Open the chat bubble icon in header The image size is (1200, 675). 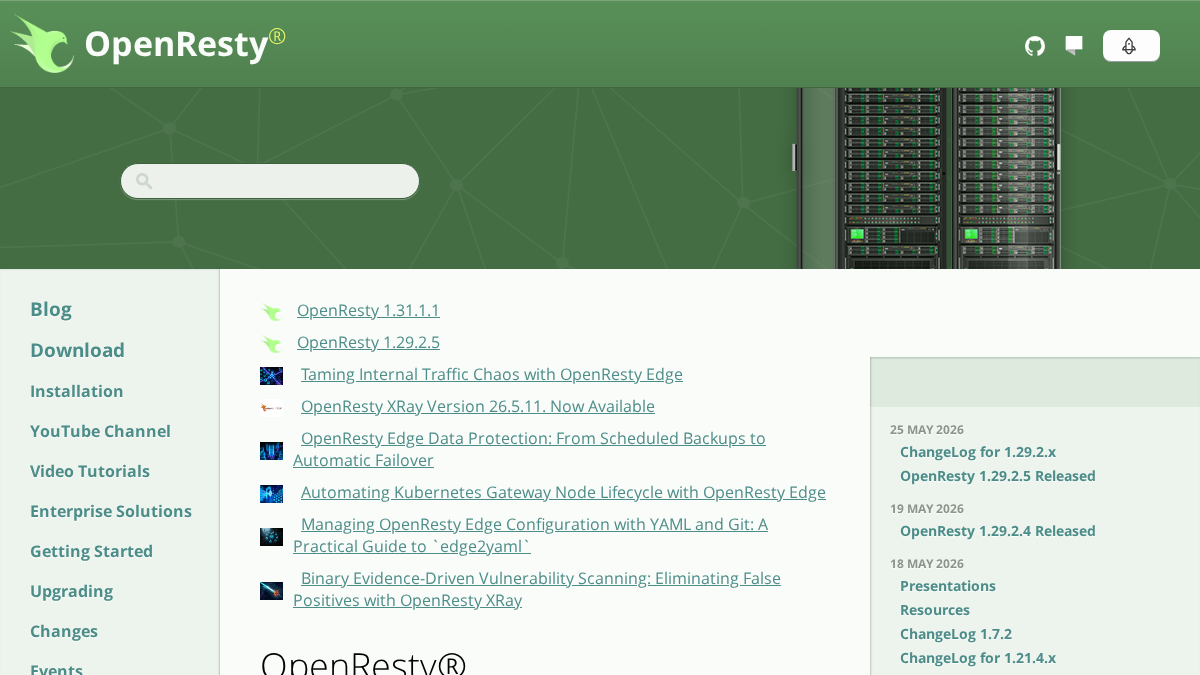point(1074,45)
